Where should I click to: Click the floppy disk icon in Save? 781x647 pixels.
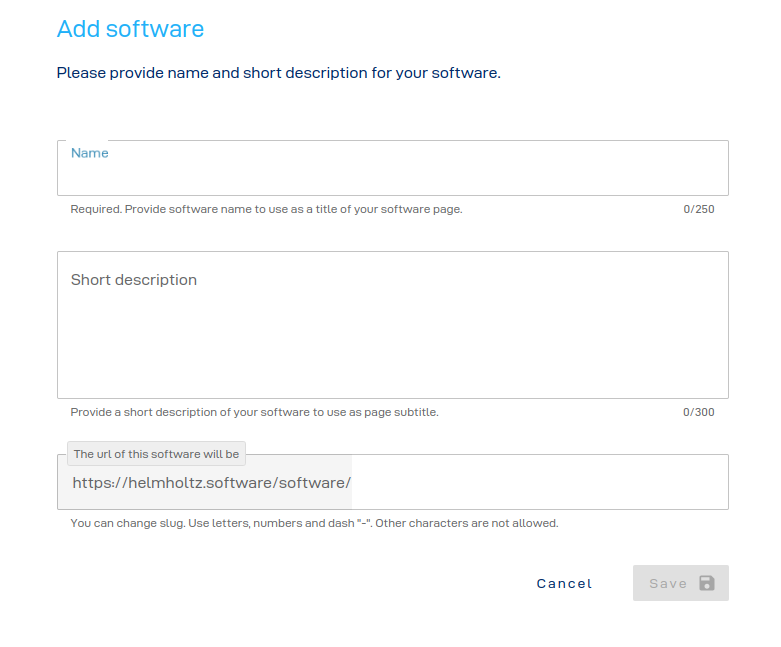point(706,583)
